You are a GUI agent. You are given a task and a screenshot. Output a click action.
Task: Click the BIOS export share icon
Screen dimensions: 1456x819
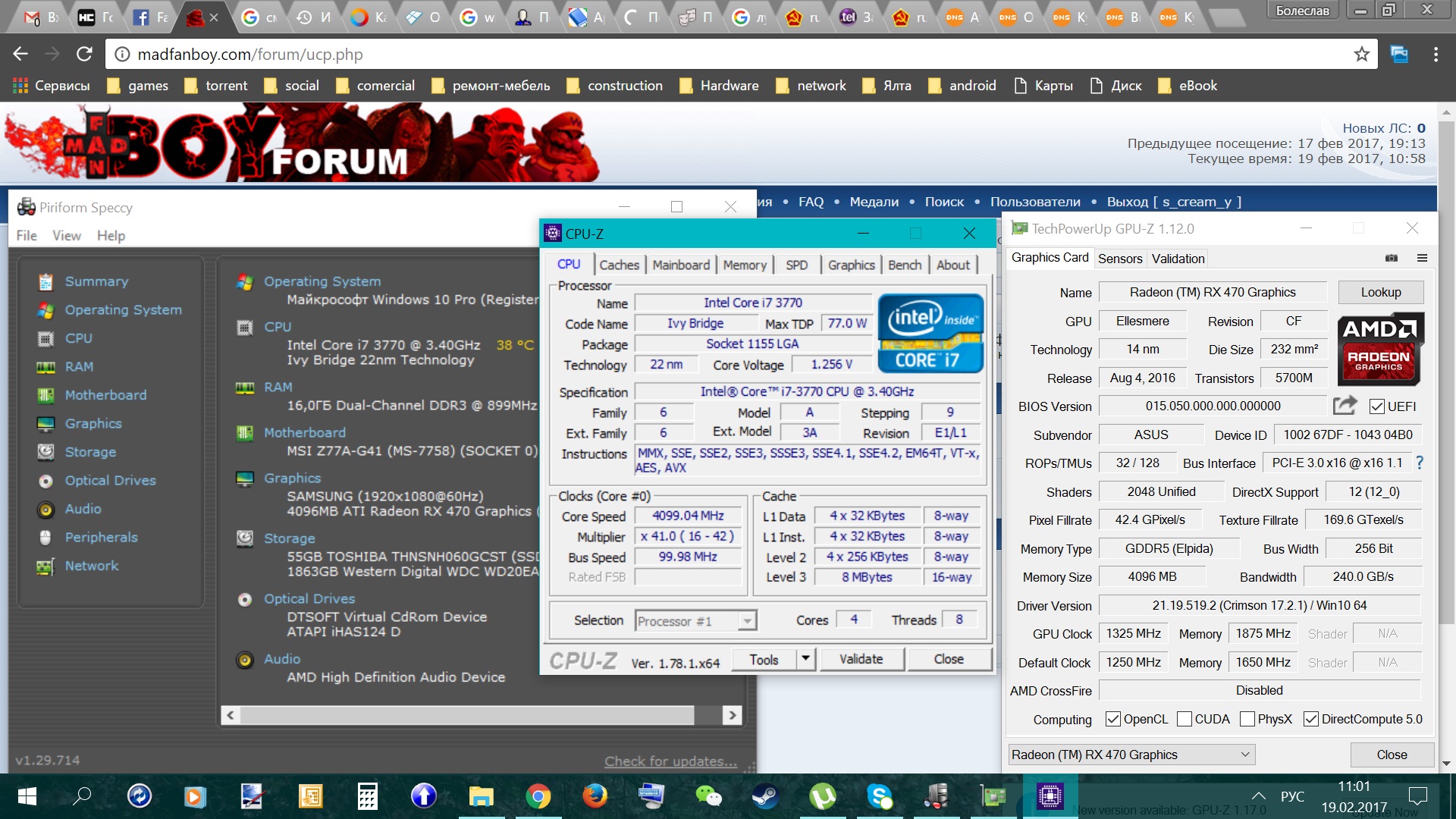[x=1344, y=406]
